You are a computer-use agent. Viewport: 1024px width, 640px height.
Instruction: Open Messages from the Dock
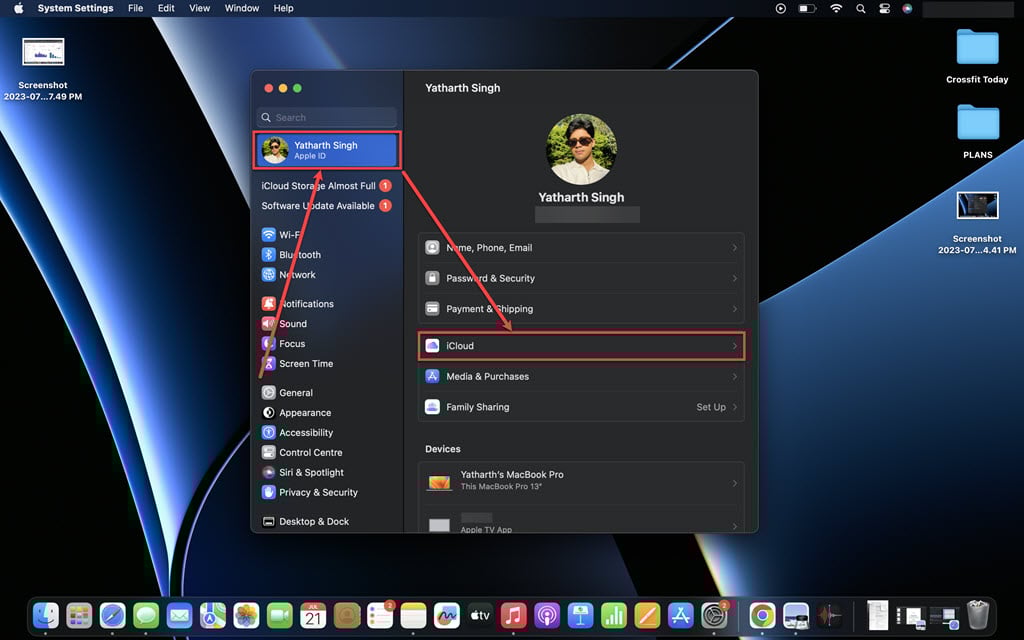(146, 615)
